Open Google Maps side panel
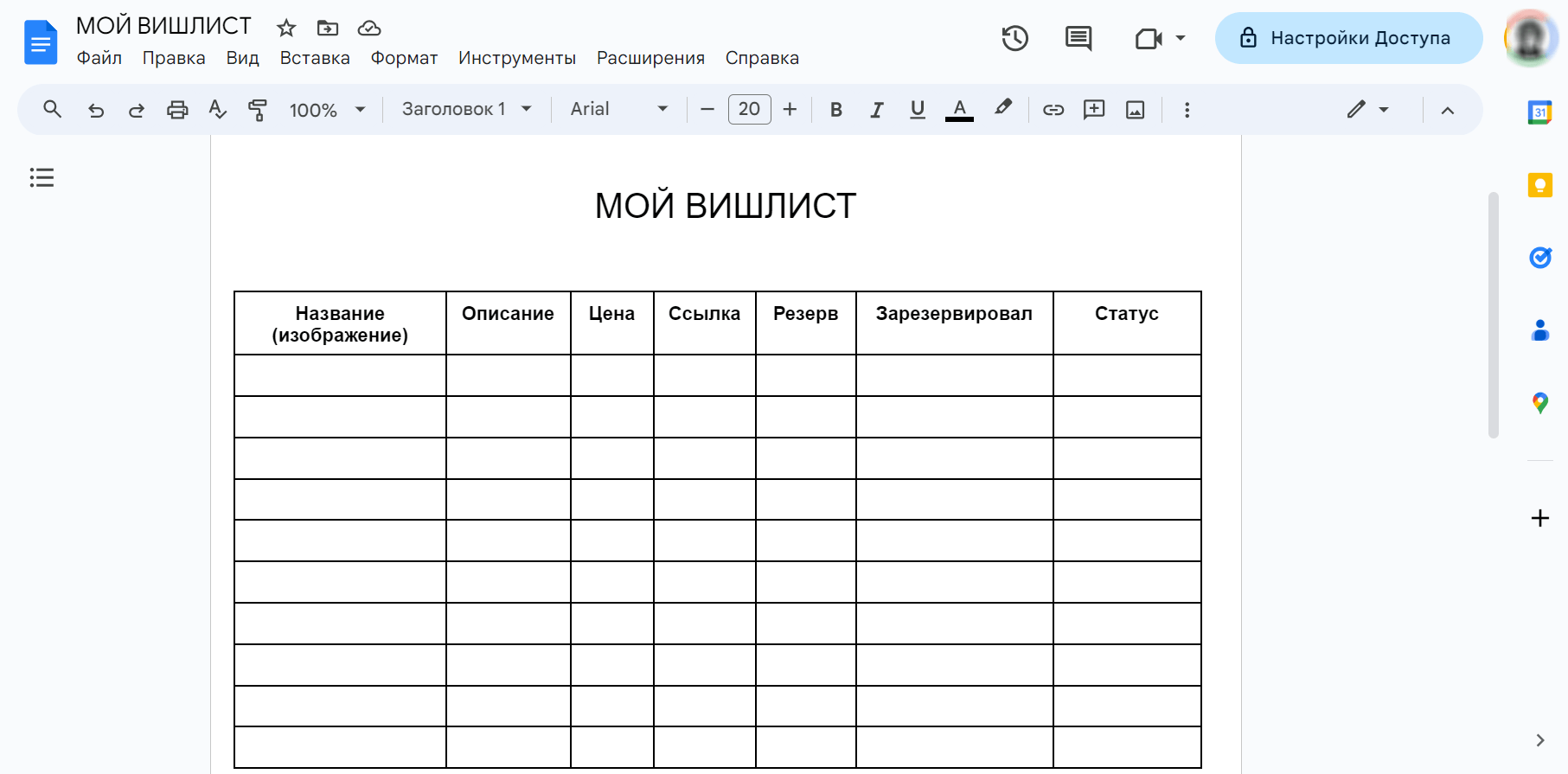Viewport: 1568px width, 774px height. tap(1540, 403)
